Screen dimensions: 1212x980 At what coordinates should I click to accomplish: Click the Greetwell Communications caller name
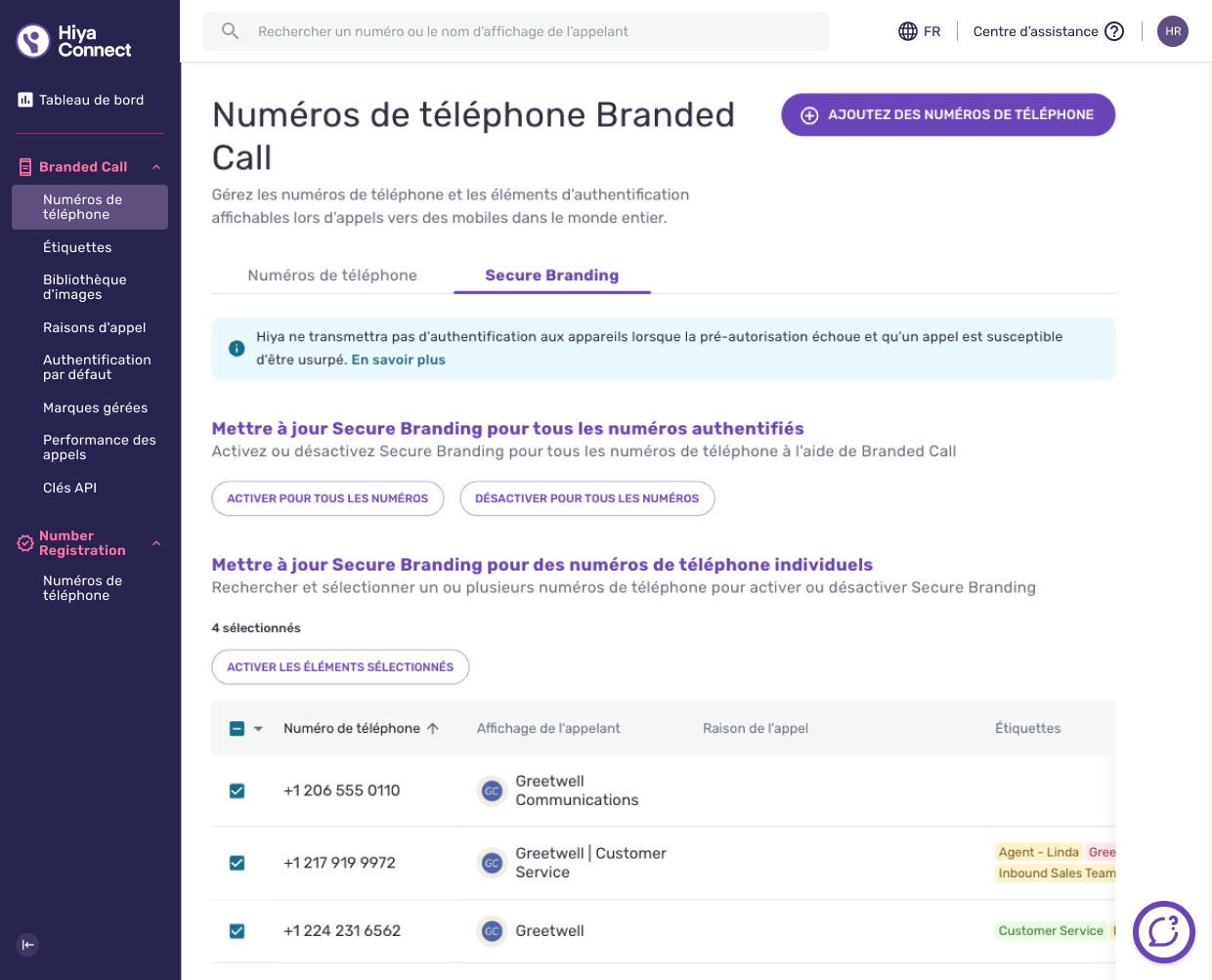(x=577, y=790)
